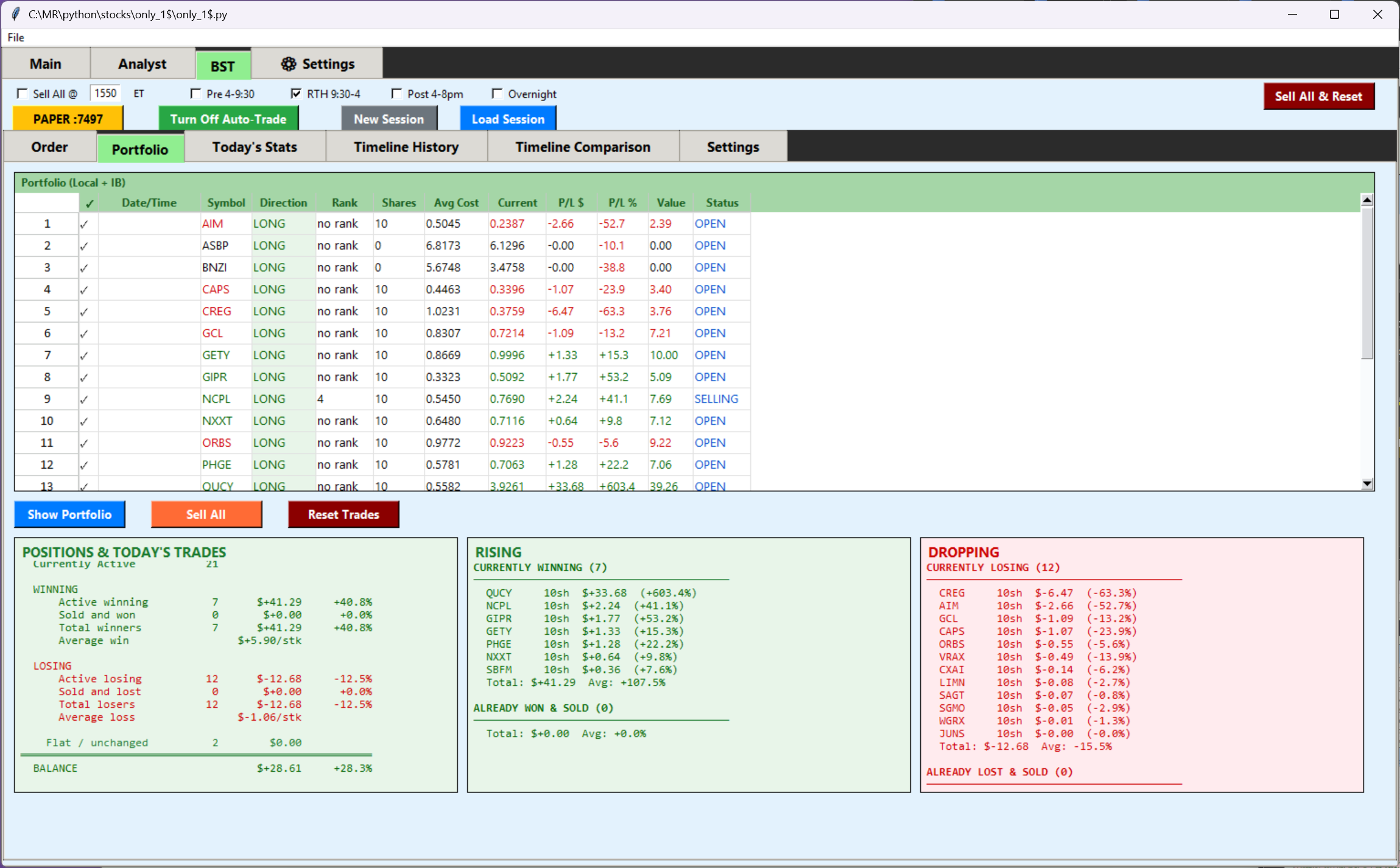The image size is (1400, 868).
Task: Click the Symbol column header
Action: (226, 203)
